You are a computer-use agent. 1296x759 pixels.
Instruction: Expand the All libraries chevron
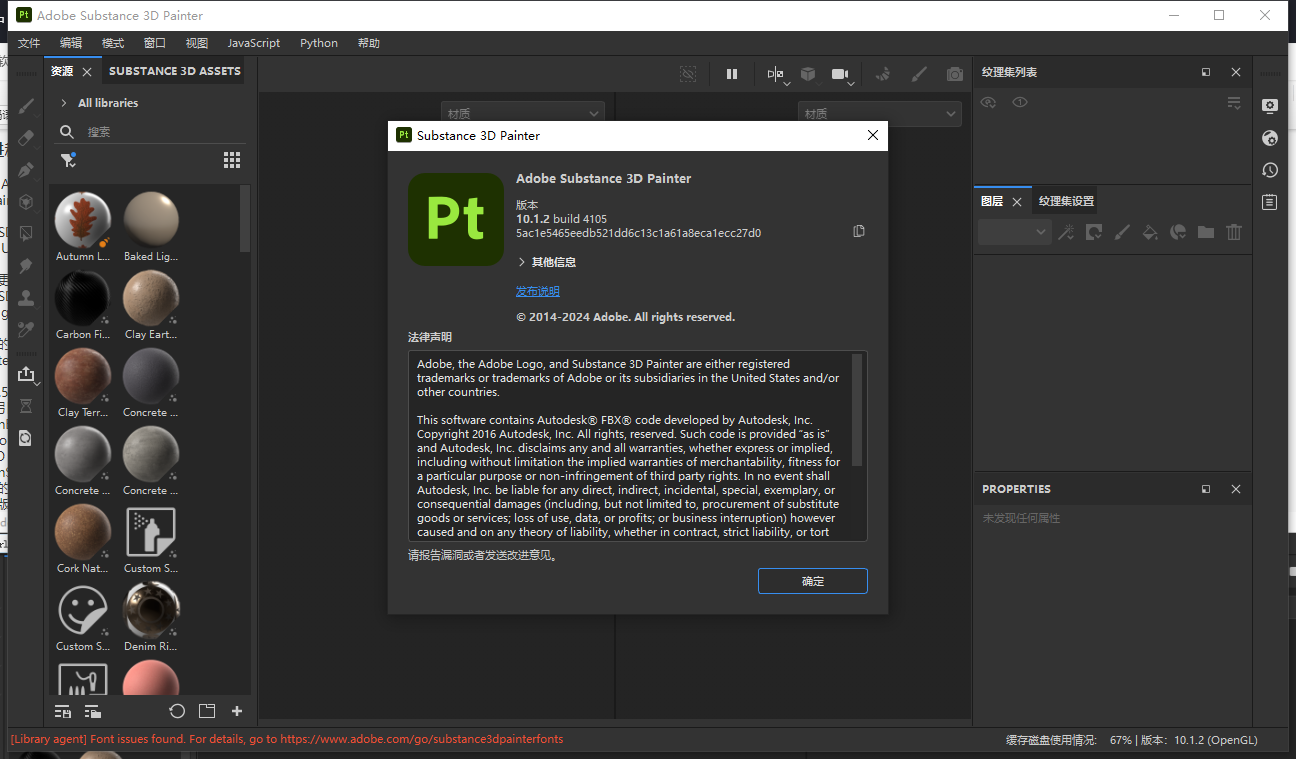click(x=64, y=103)
